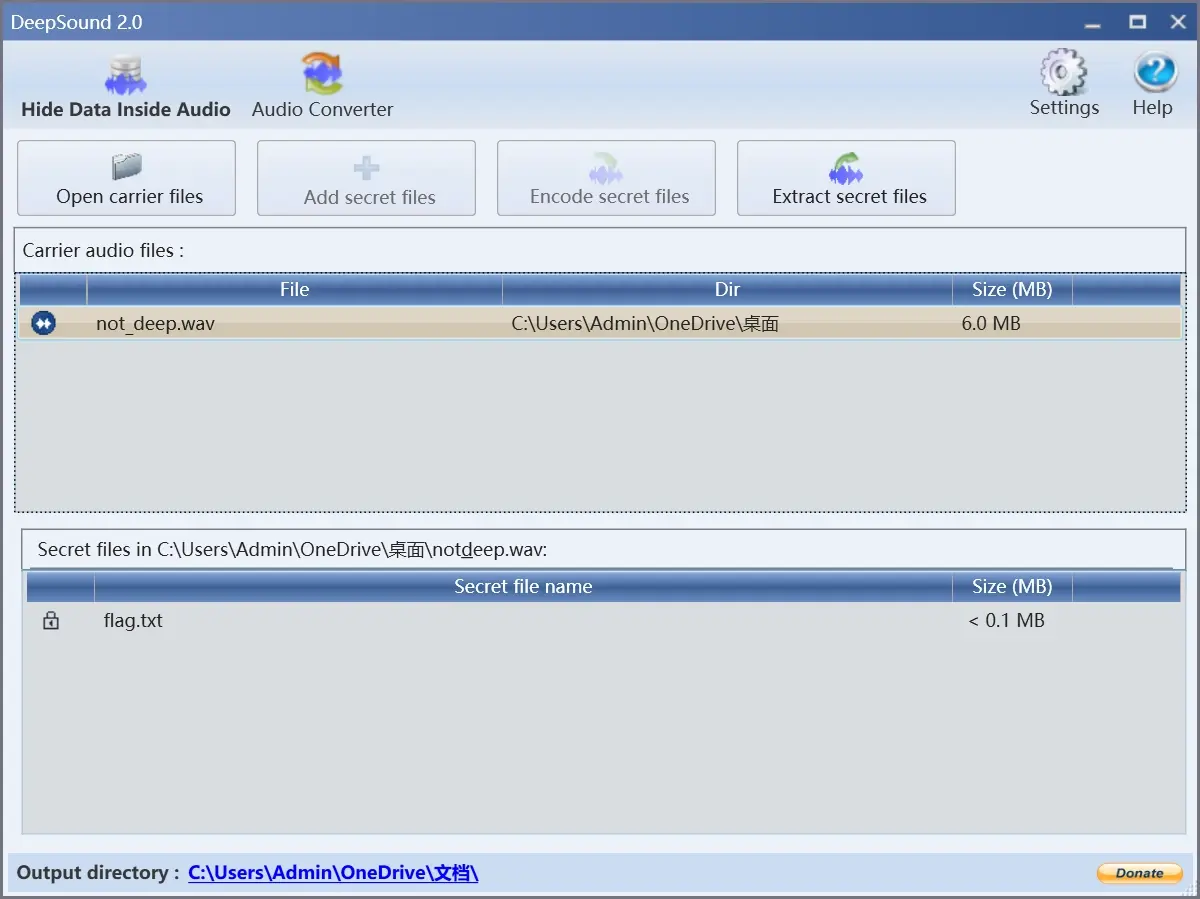The height and width of the screenshot is (899, 1200).
Task: Select the C:\Users\Admin\OneDrive\桌面 directory cell
Action: coord(645,324)
